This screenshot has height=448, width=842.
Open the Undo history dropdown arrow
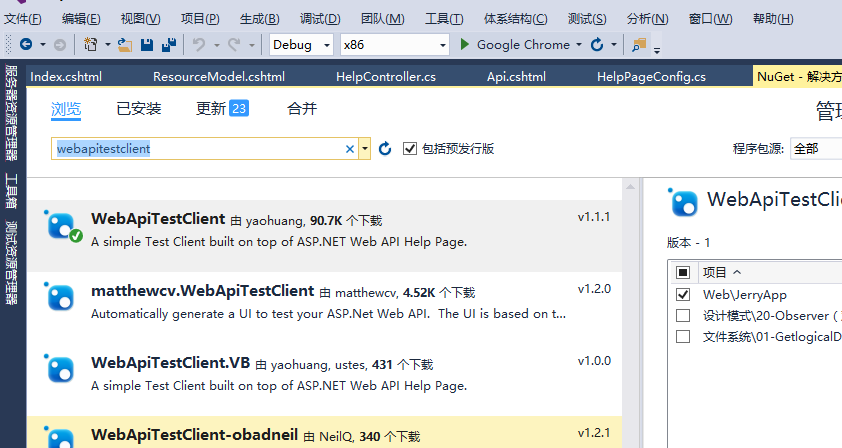click(216, 45)
